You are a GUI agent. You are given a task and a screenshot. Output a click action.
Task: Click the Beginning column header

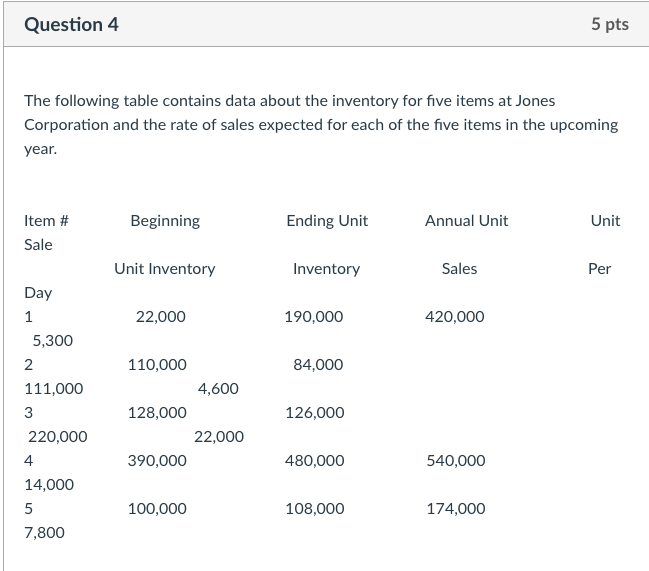pos(165,221)
